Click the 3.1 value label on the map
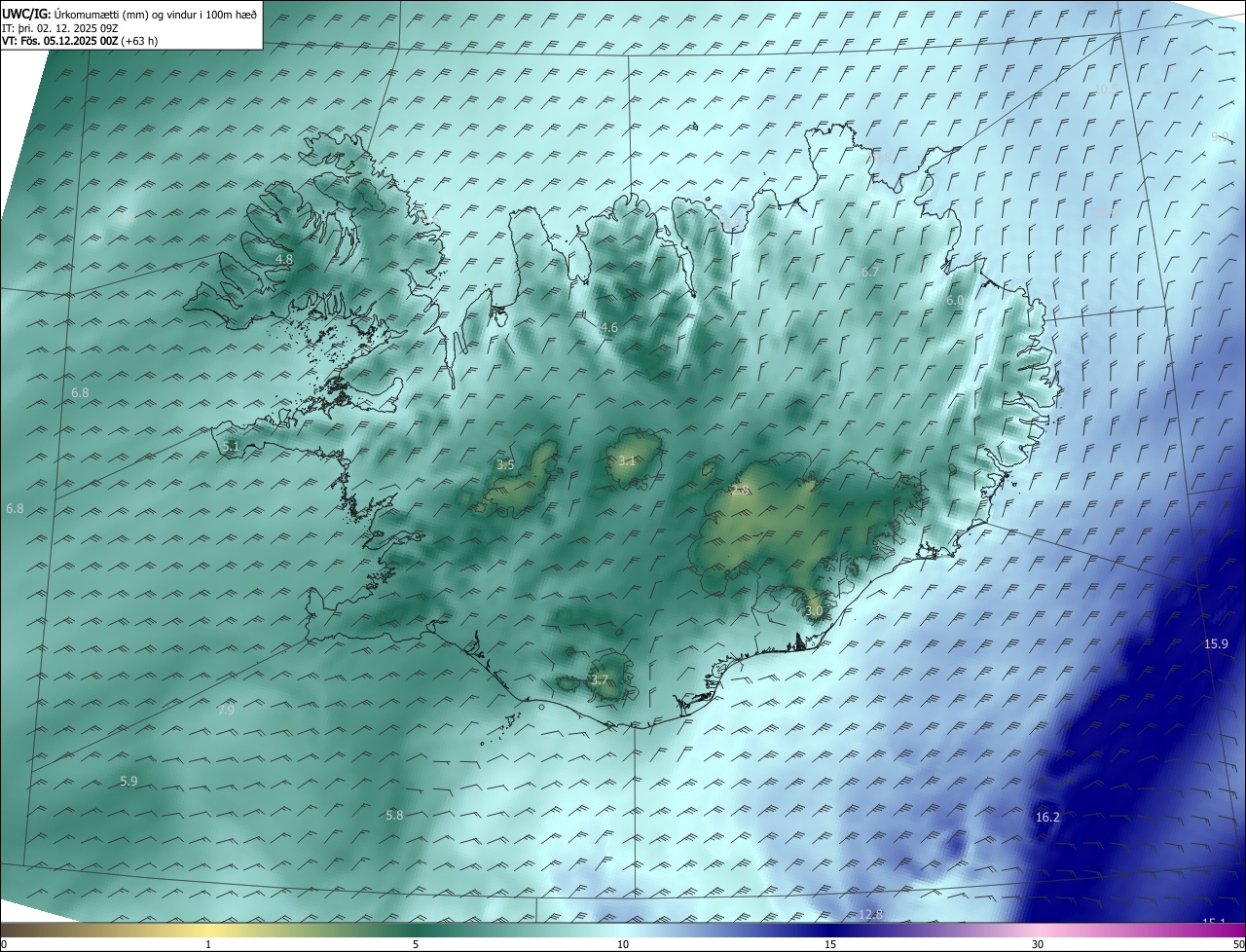1246x952 pixels. (x=627, y=461)
